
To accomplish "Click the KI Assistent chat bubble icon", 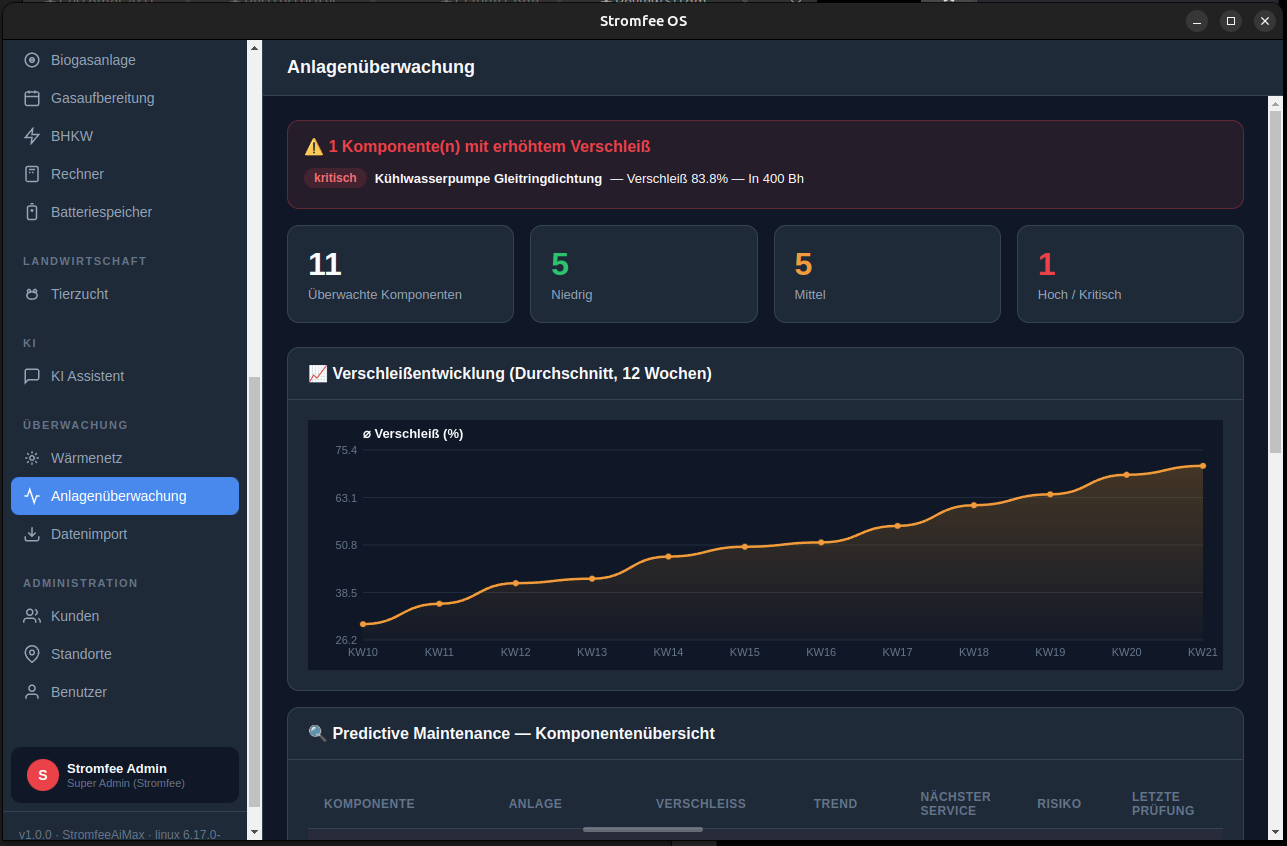I will pyautogui.click(x=32, y=376).
